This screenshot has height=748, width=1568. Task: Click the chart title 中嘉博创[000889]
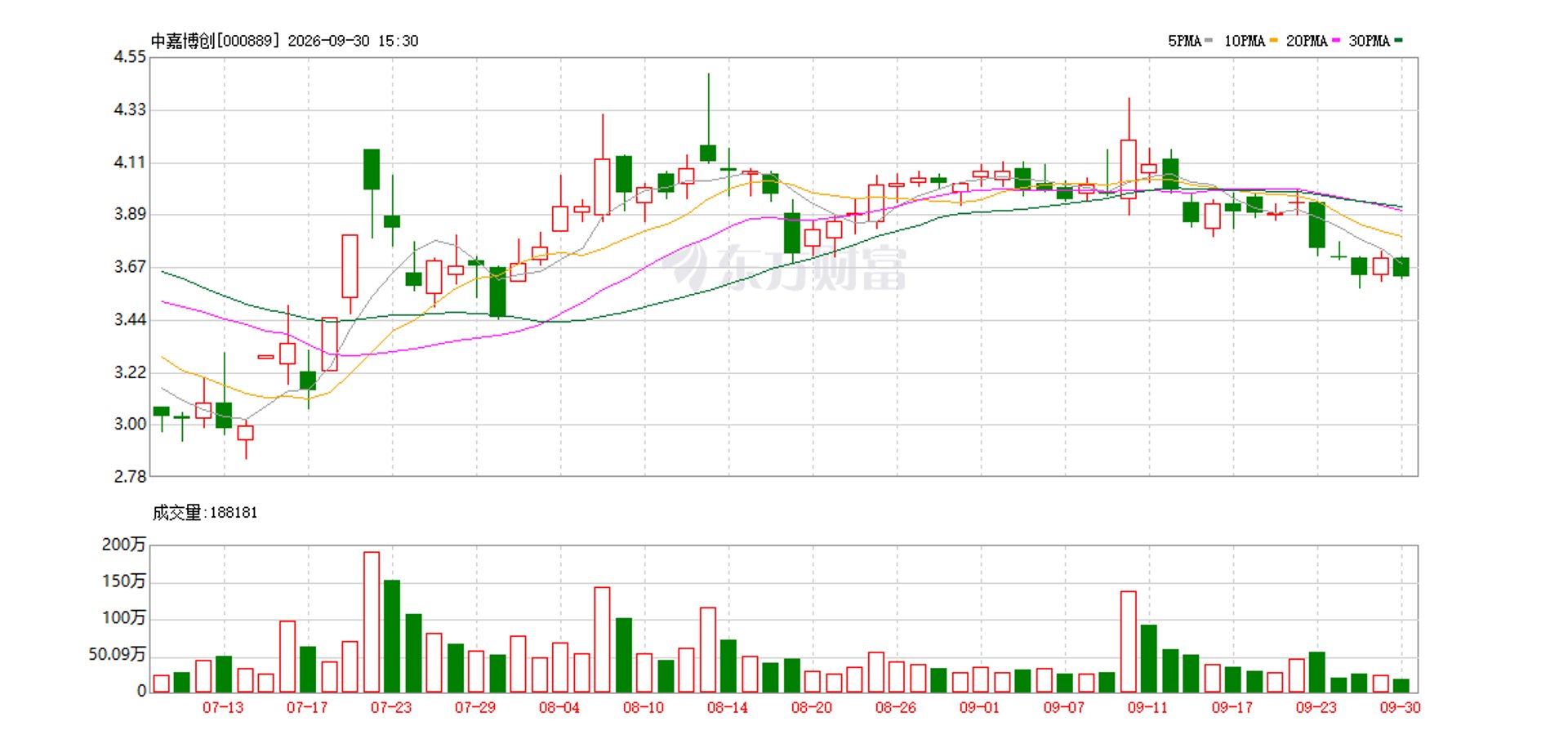pyautogui.click(x=216, y=41)
